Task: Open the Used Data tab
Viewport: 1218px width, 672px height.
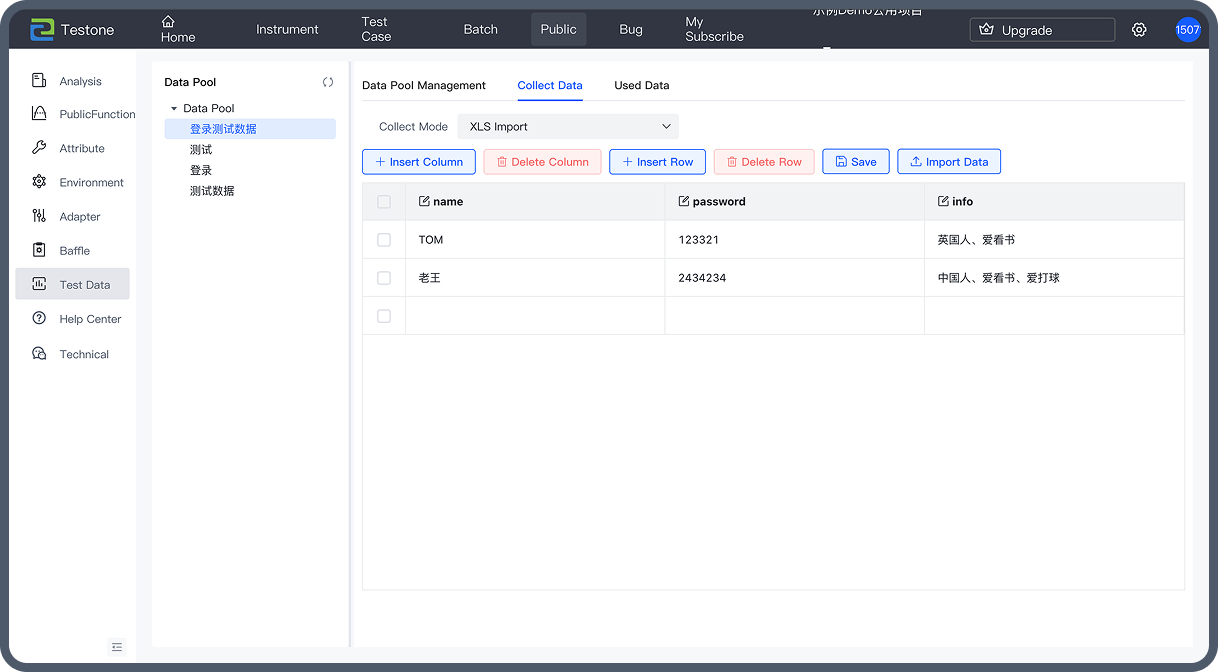Action: pos(641,85)
